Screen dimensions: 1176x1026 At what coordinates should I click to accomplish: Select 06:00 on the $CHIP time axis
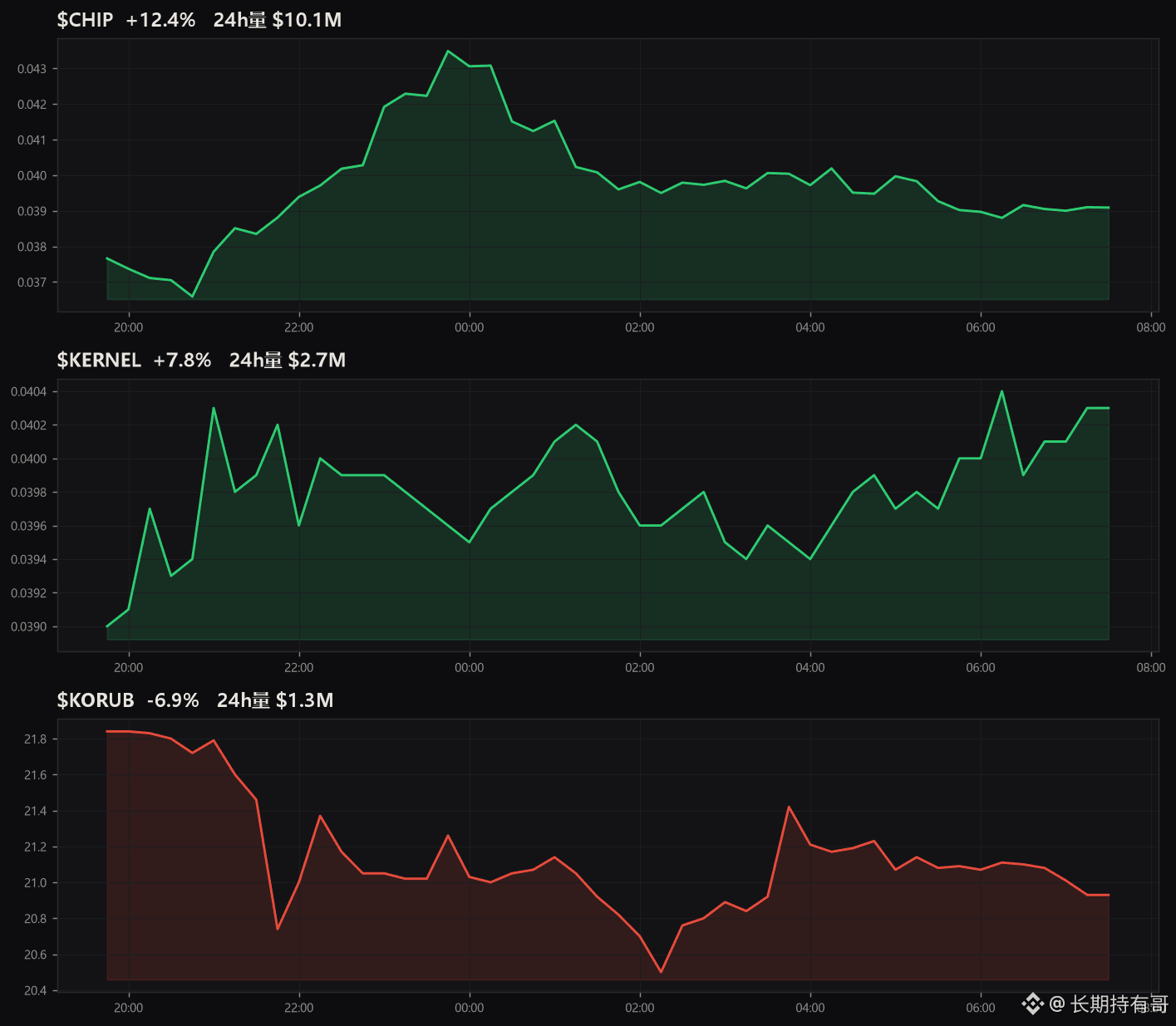coord(981,327)
